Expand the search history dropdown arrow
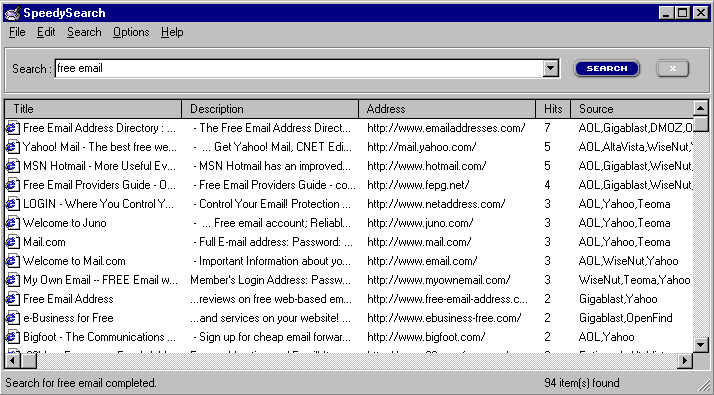 551,69
